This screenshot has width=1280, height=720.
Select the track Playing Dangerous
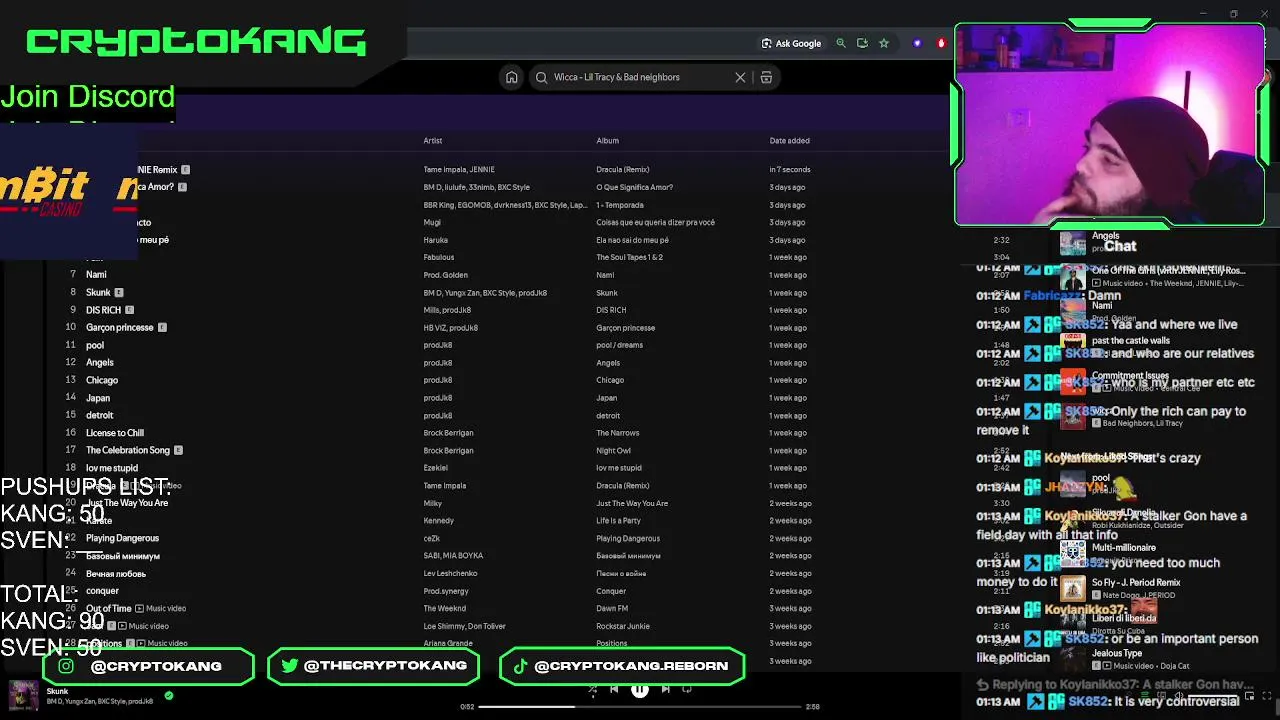coord(122,538)
